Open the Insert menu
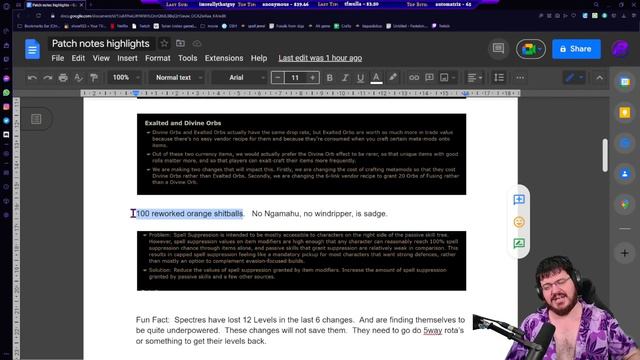Image resolution: width=640 pixels, height=360 pixels. coord(127,58)
